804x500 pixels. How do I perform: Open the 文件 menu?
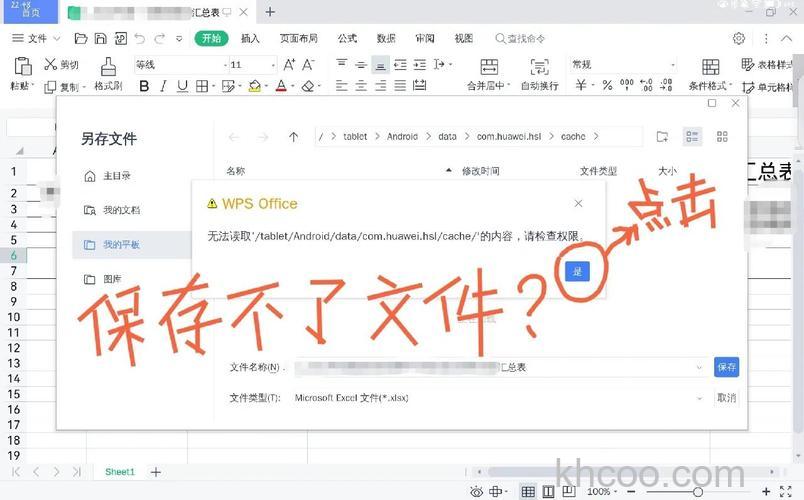pos(36,38)
